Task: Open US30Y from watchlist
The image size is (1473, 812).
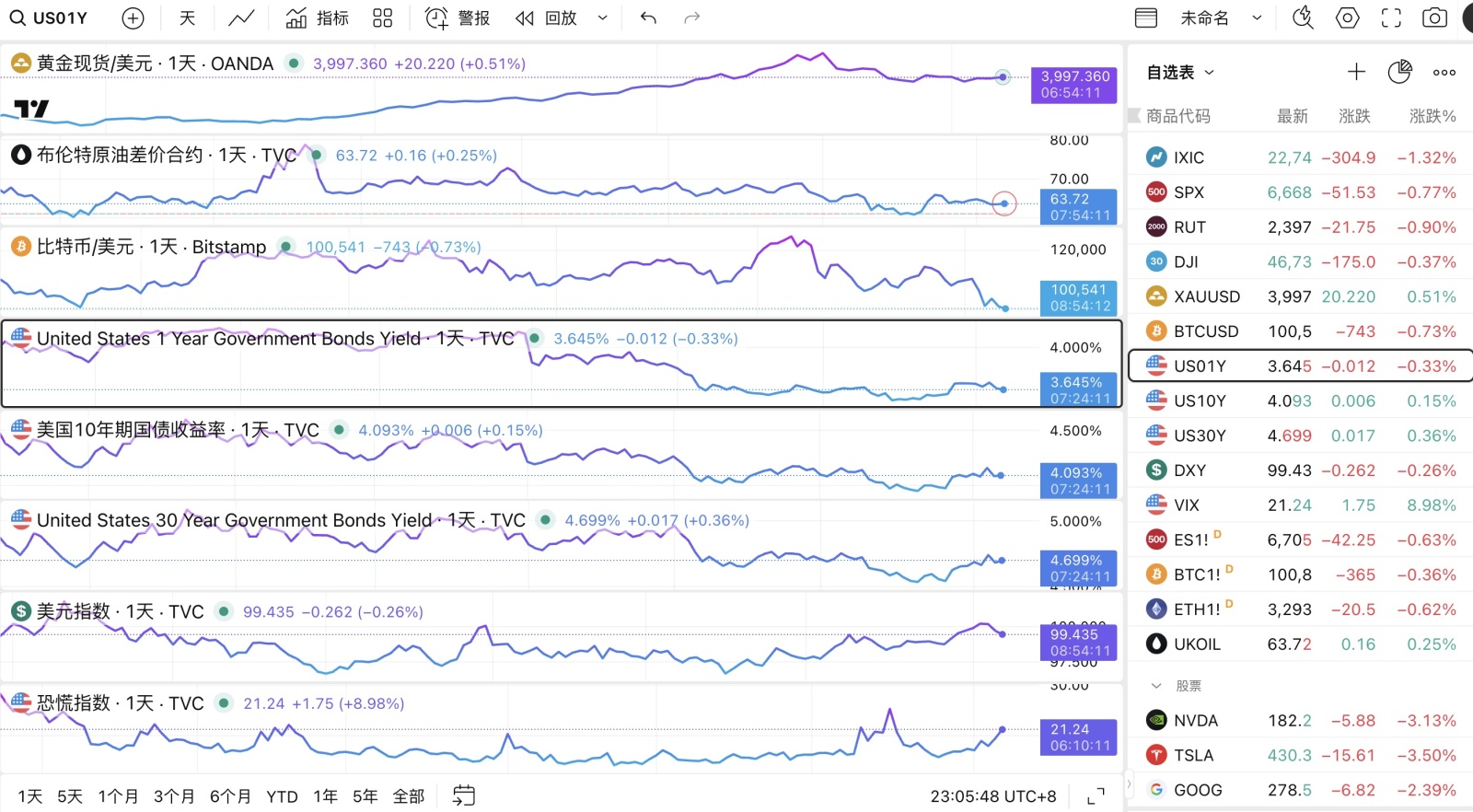Action: tap(1300, 435)
